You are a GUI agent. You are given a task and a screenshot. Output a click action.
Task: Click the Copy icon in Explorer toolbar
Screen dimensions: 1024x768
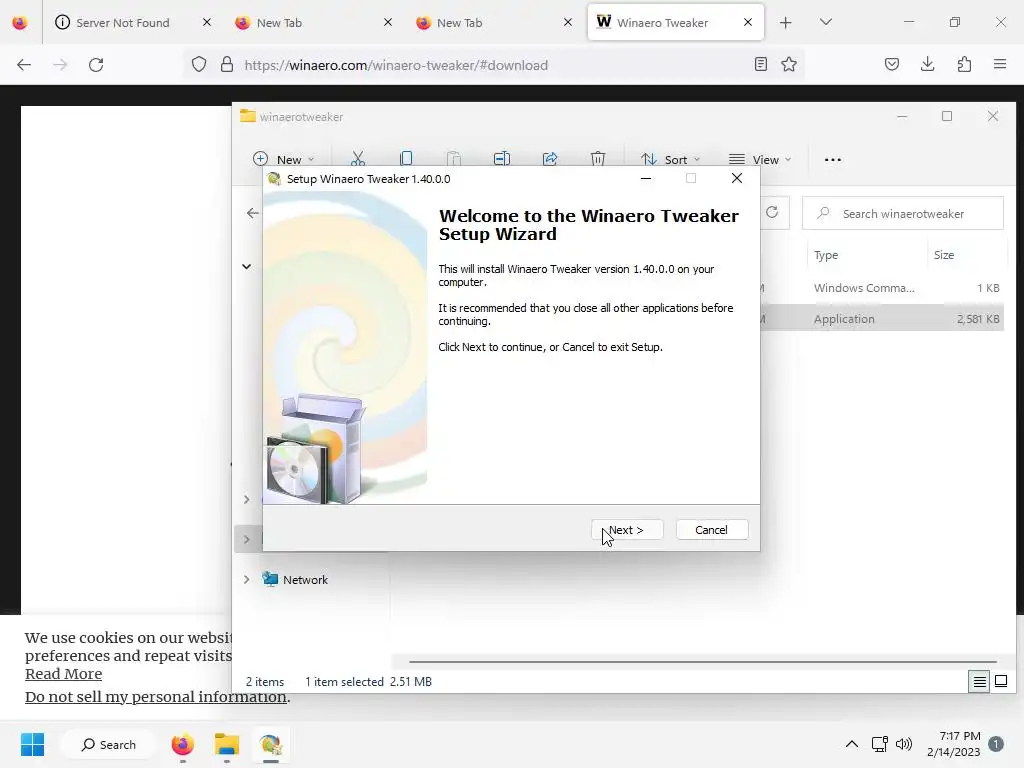tap(406, 159)
